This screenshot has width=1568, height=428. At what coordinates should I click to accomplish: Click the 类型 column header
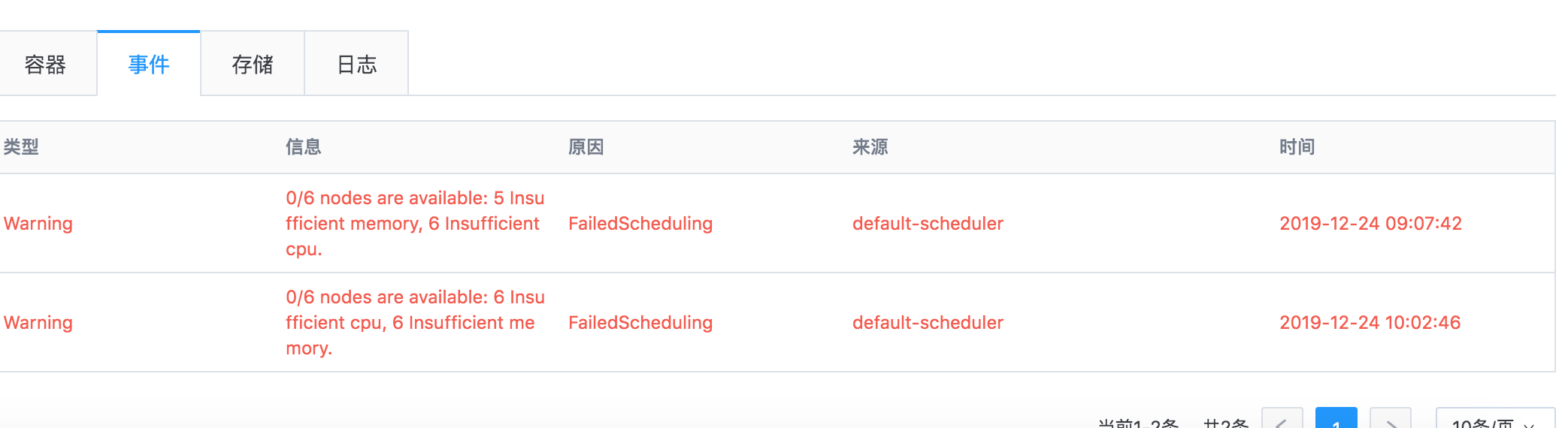point(21,147)
